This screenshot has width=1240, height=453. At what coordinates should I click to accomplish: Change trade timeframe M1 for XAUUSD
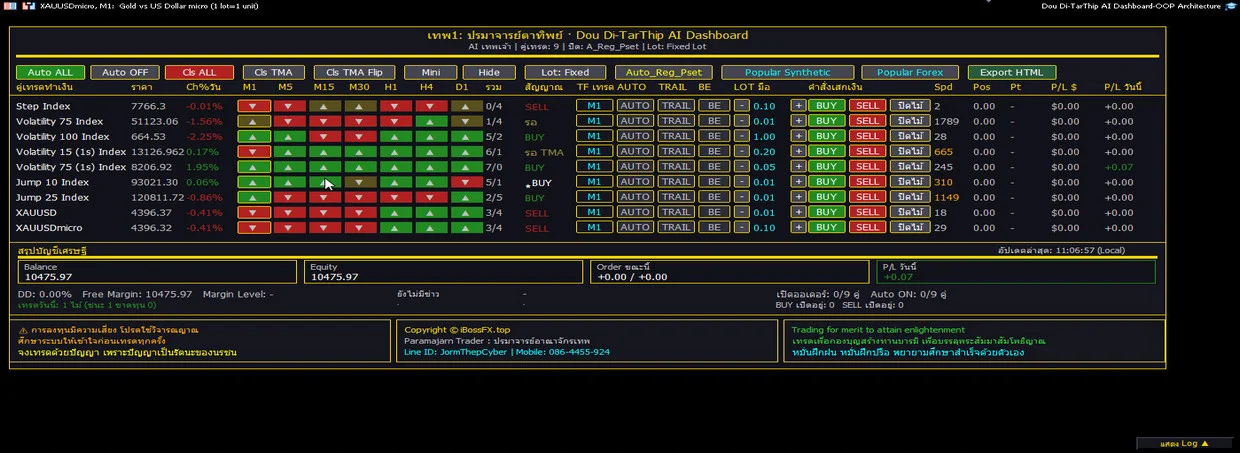[594, 212]
